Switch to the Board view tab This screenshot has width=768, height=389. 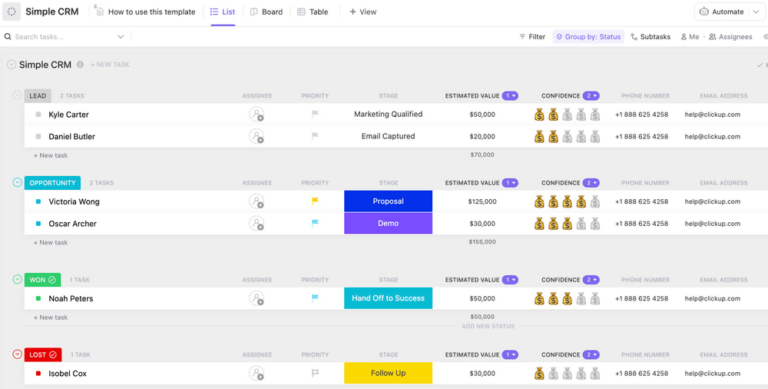click(x=266, y=12)
